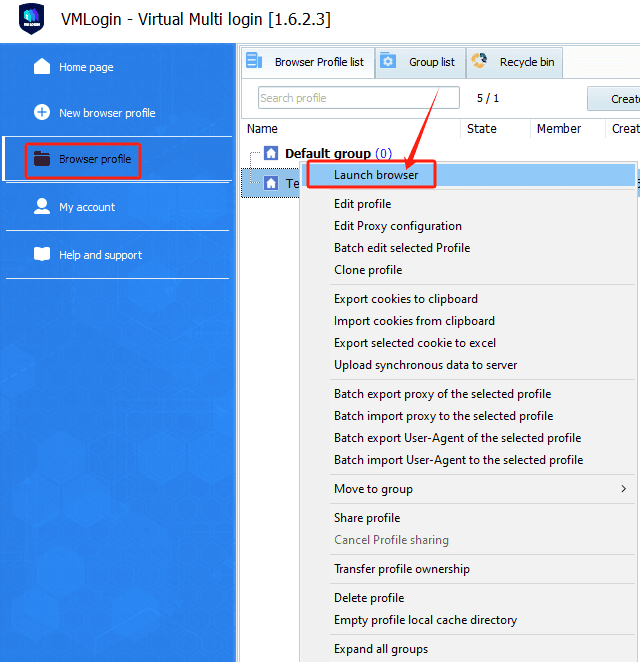Choose Delete profile from the menu
Image resolution: width=640 pixels, height=662 pixels.
click(368, 598)
